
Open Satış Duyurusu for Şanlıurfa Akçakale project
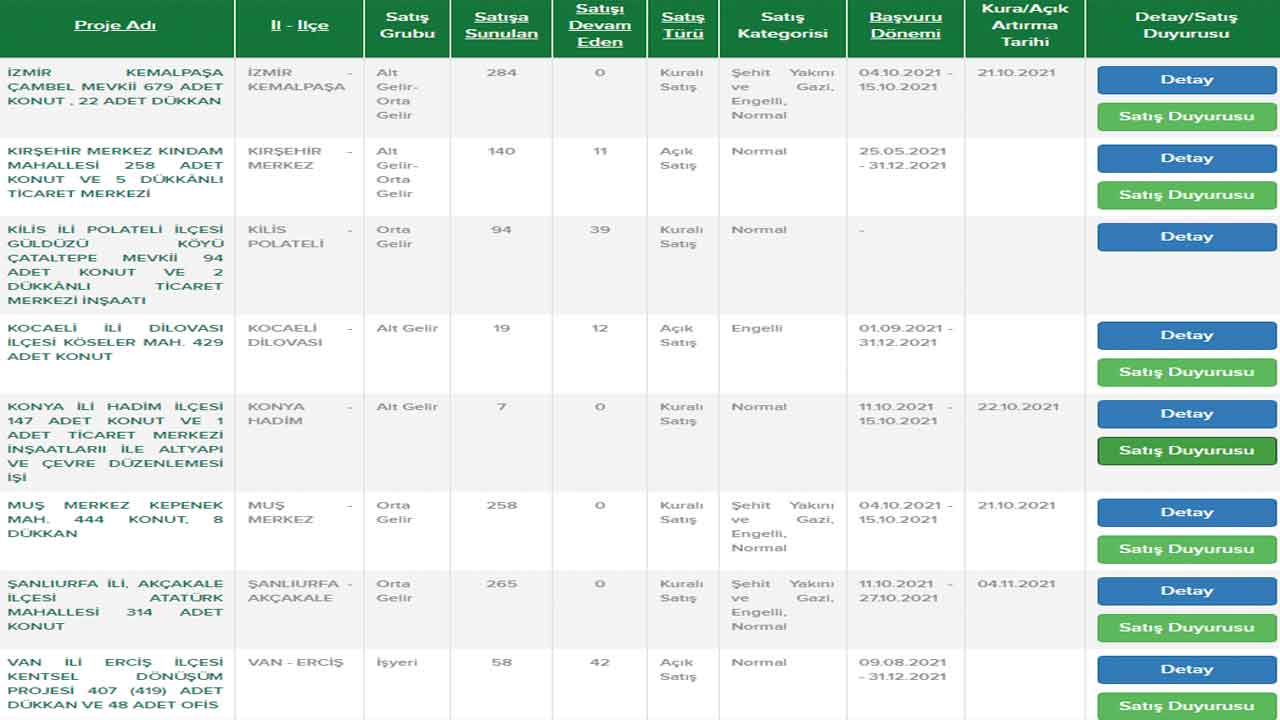pos(1187,627)
